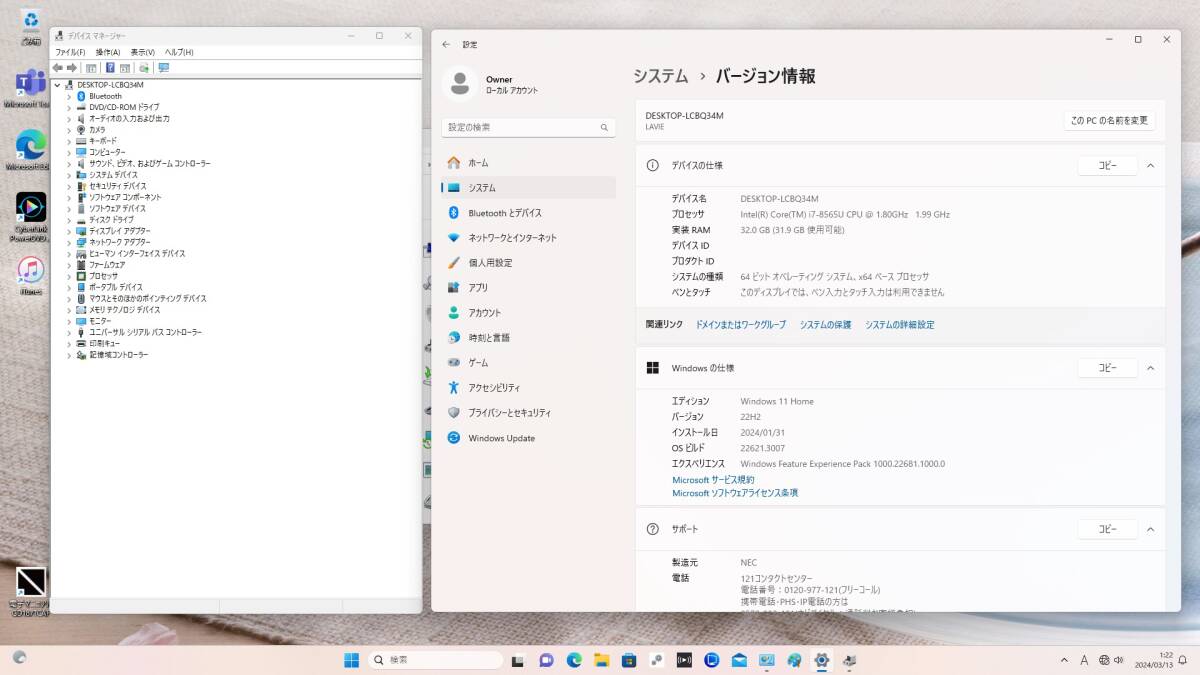Expand the キーボード device category

(x=69, y=141)
